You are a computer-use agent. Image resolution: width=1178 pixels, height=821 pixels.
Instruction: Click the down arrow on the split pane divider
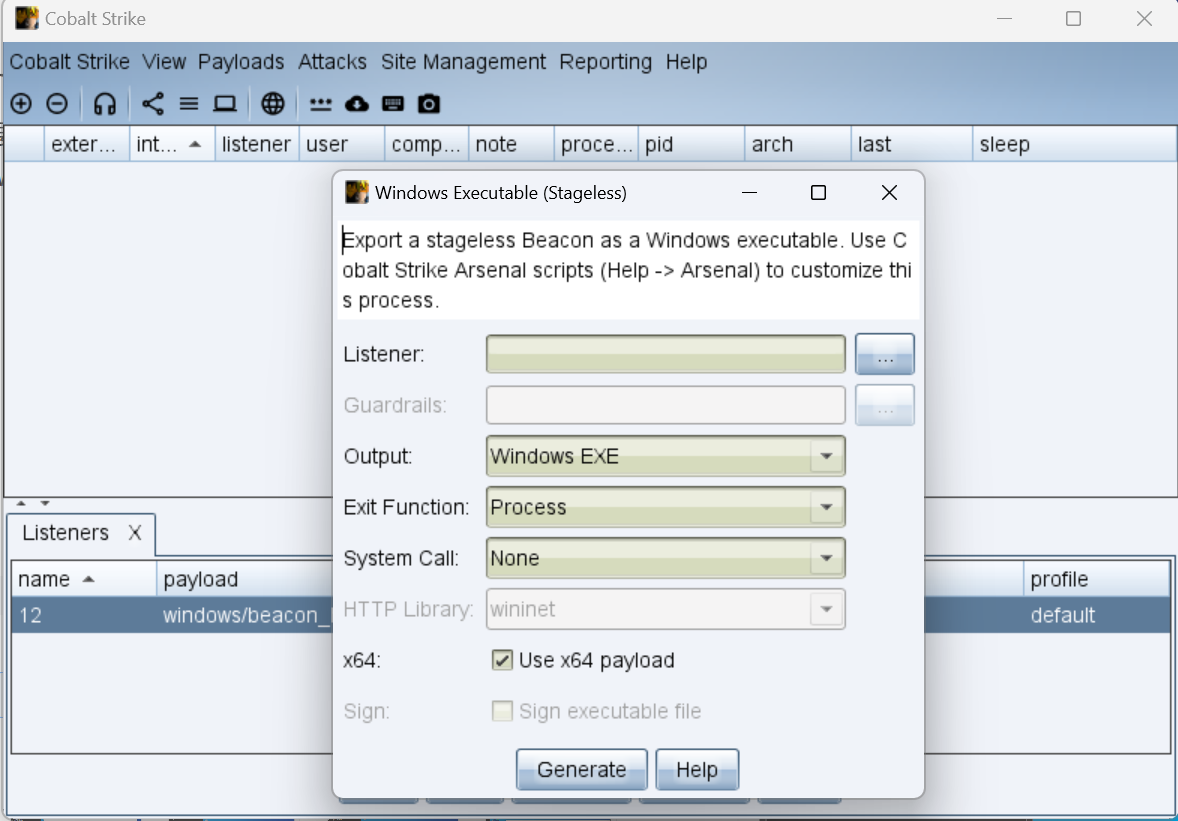coord(45,503)
